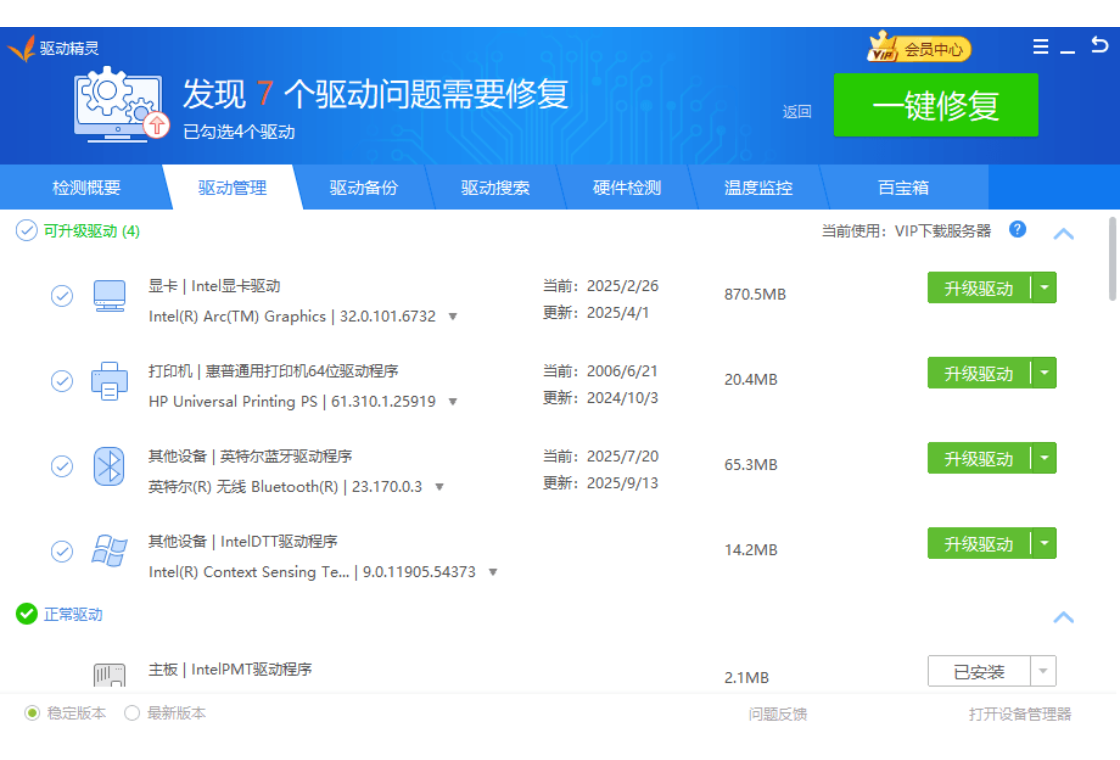Viewport: 1120px width, 760px height.
Task: Switch to the 温度监控 tab
Action: 758,188
